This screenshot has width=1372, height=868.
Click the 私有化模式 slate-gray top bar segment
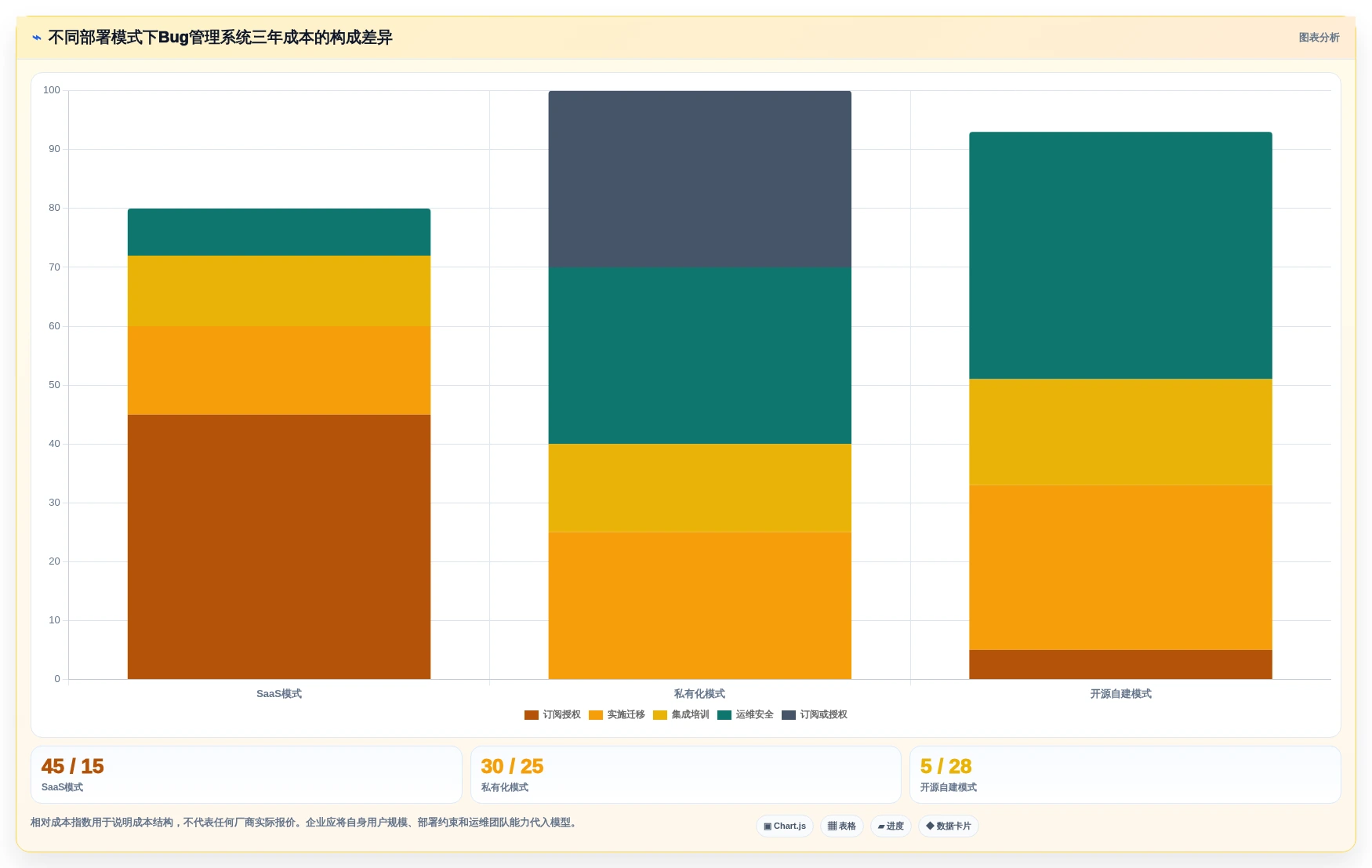click(700, 179)
